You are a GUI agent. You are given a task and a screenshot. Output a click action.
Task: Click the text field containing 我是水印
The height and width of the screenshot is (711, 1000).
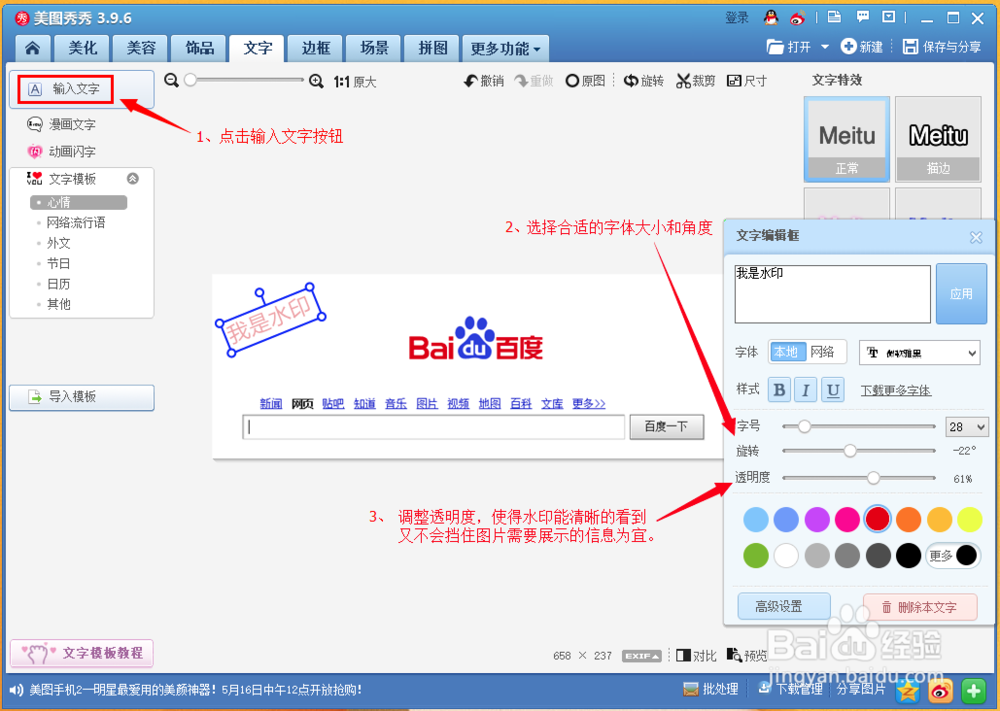tap(832, 294)
